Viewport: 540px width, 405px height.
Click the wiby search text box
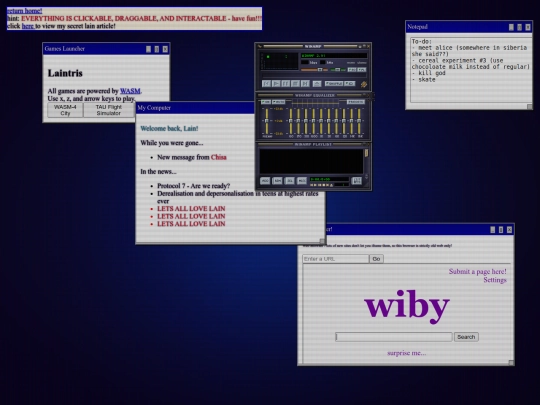tap(394, 337)
